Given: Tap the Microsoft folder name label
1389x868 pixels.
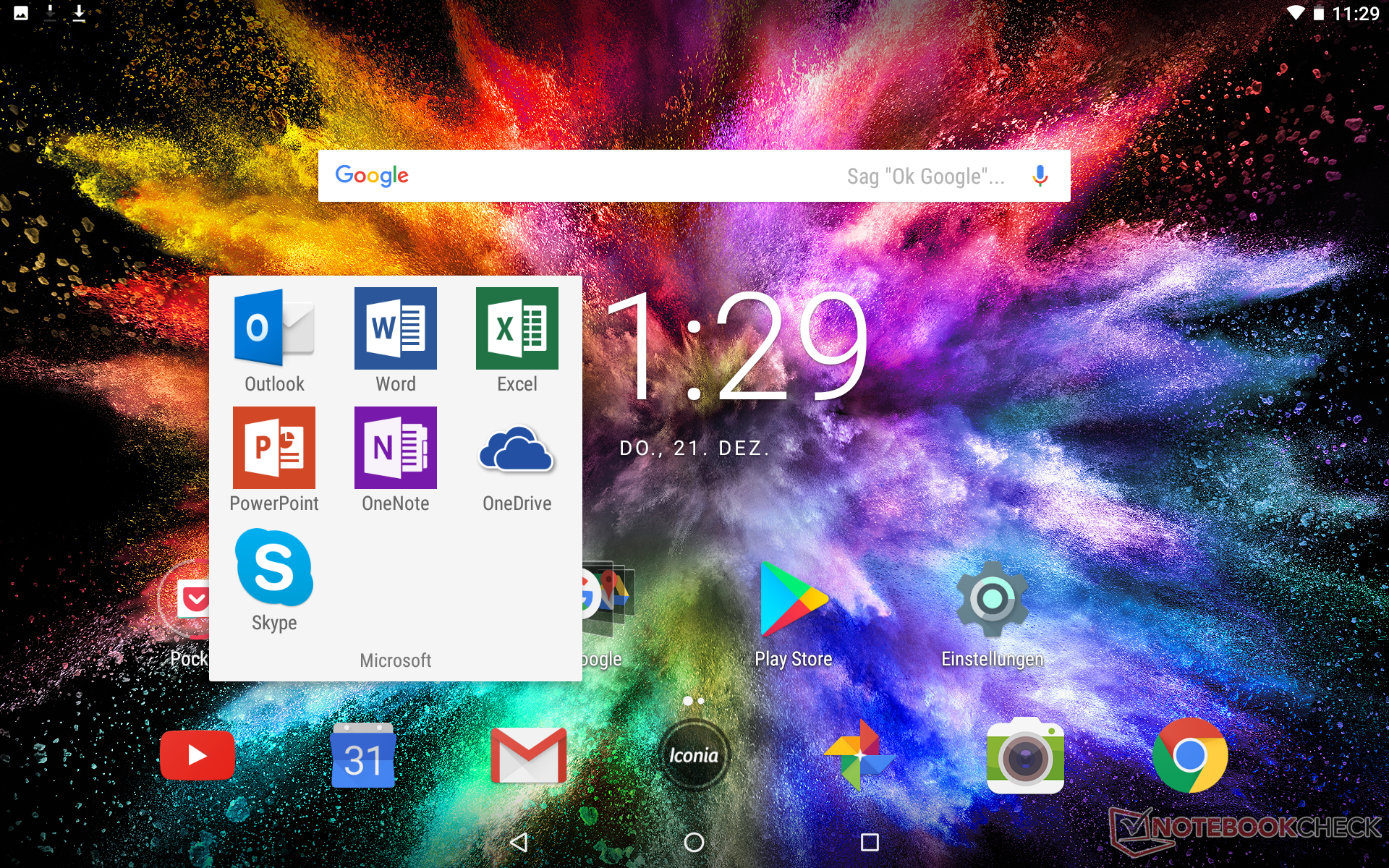Looking at the screenshot, I should [x=395, y=660].
